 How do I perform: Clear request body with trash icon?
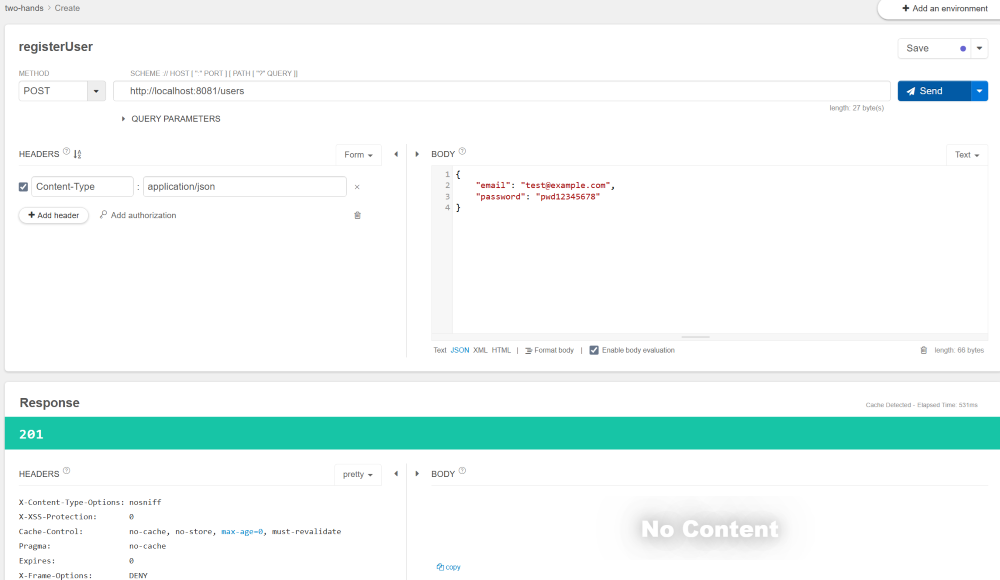pyautogui.click(x=923, y=350)
